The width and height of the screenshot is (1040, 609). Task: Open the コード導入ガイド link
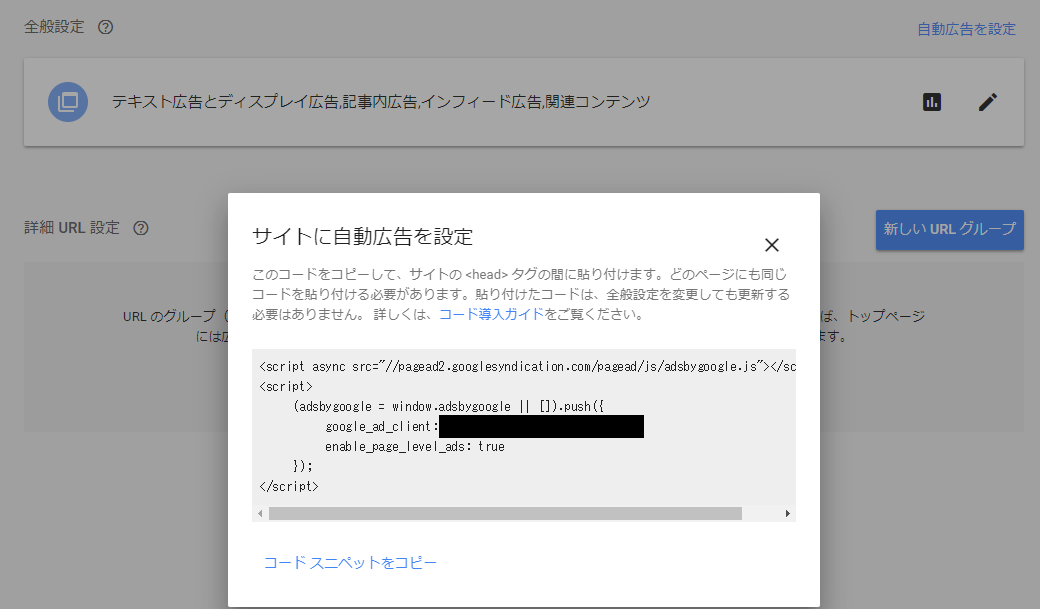coord(491,314)
